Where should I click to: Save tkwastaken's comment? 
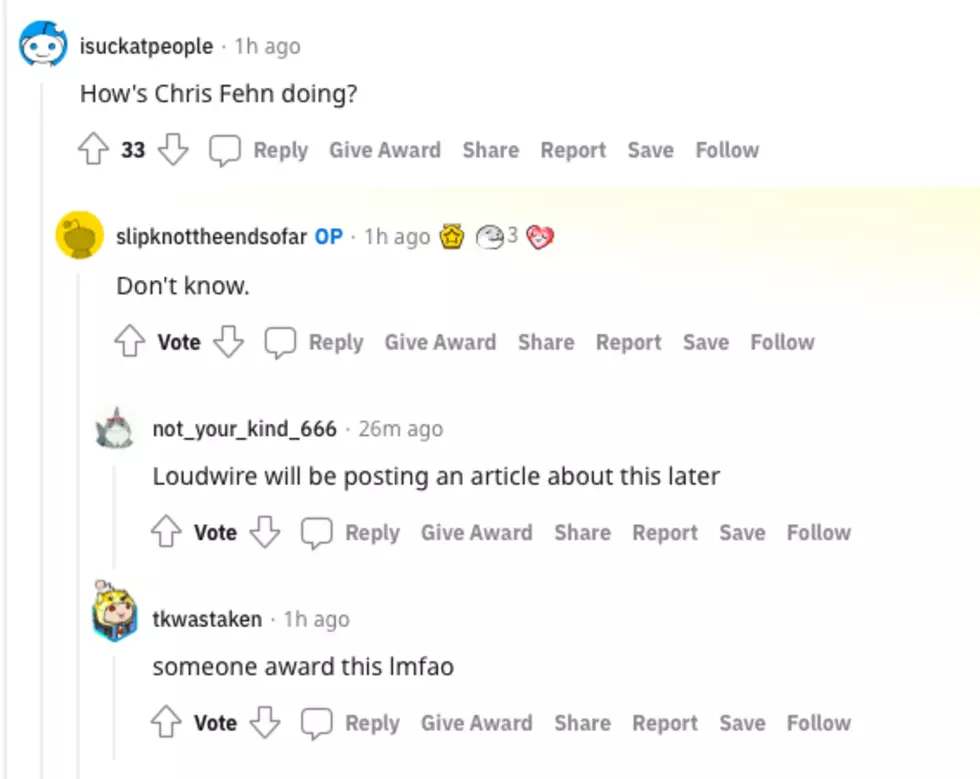click(x=742, y=723)
